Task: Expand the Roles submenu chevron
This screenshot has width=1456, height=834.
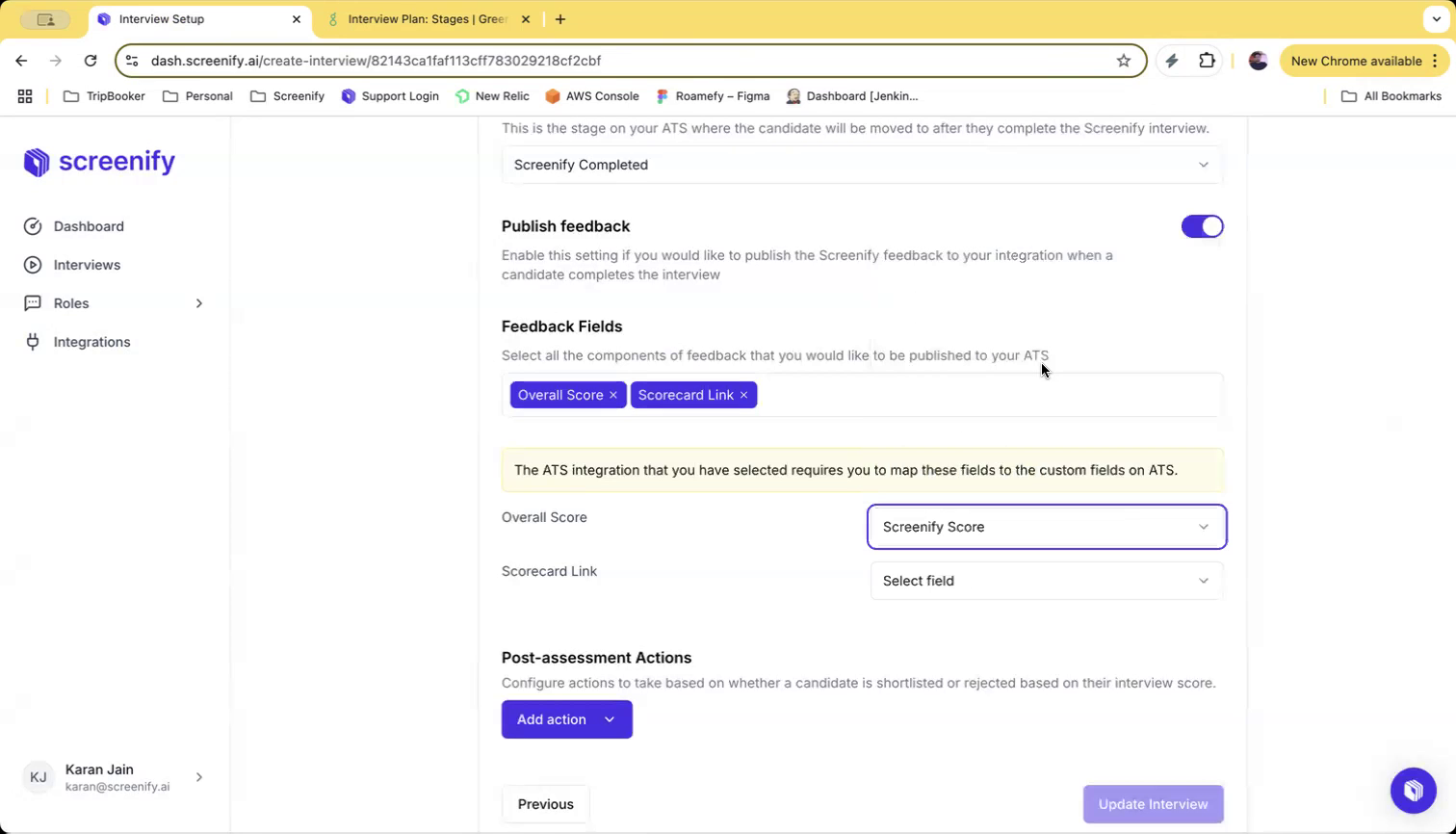Action: point(199,303)
